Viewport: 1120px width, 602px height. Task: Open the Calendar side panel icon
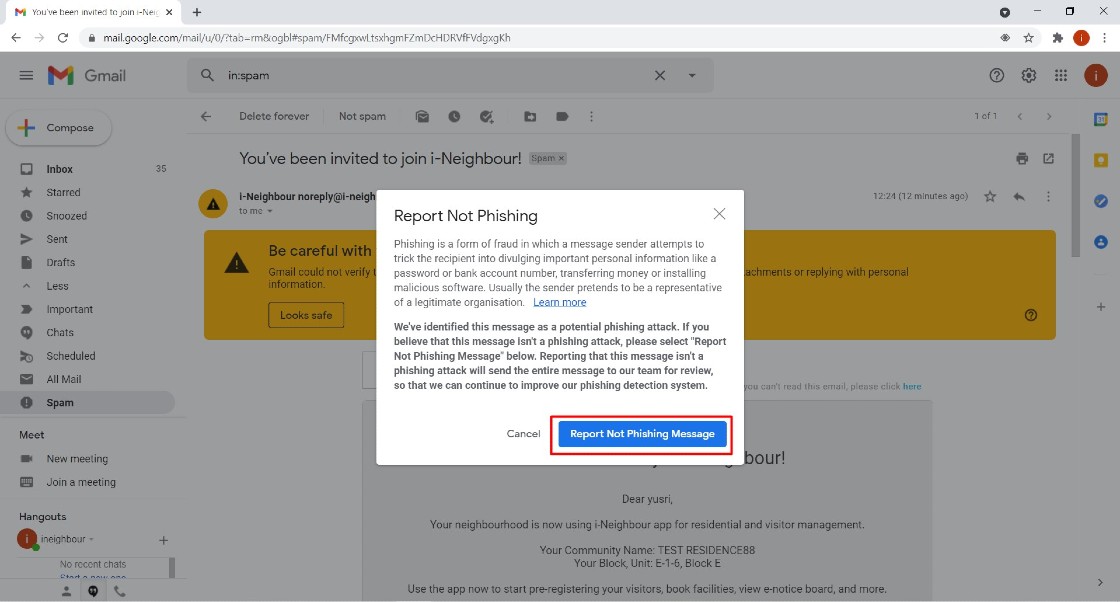(1101, 119)
